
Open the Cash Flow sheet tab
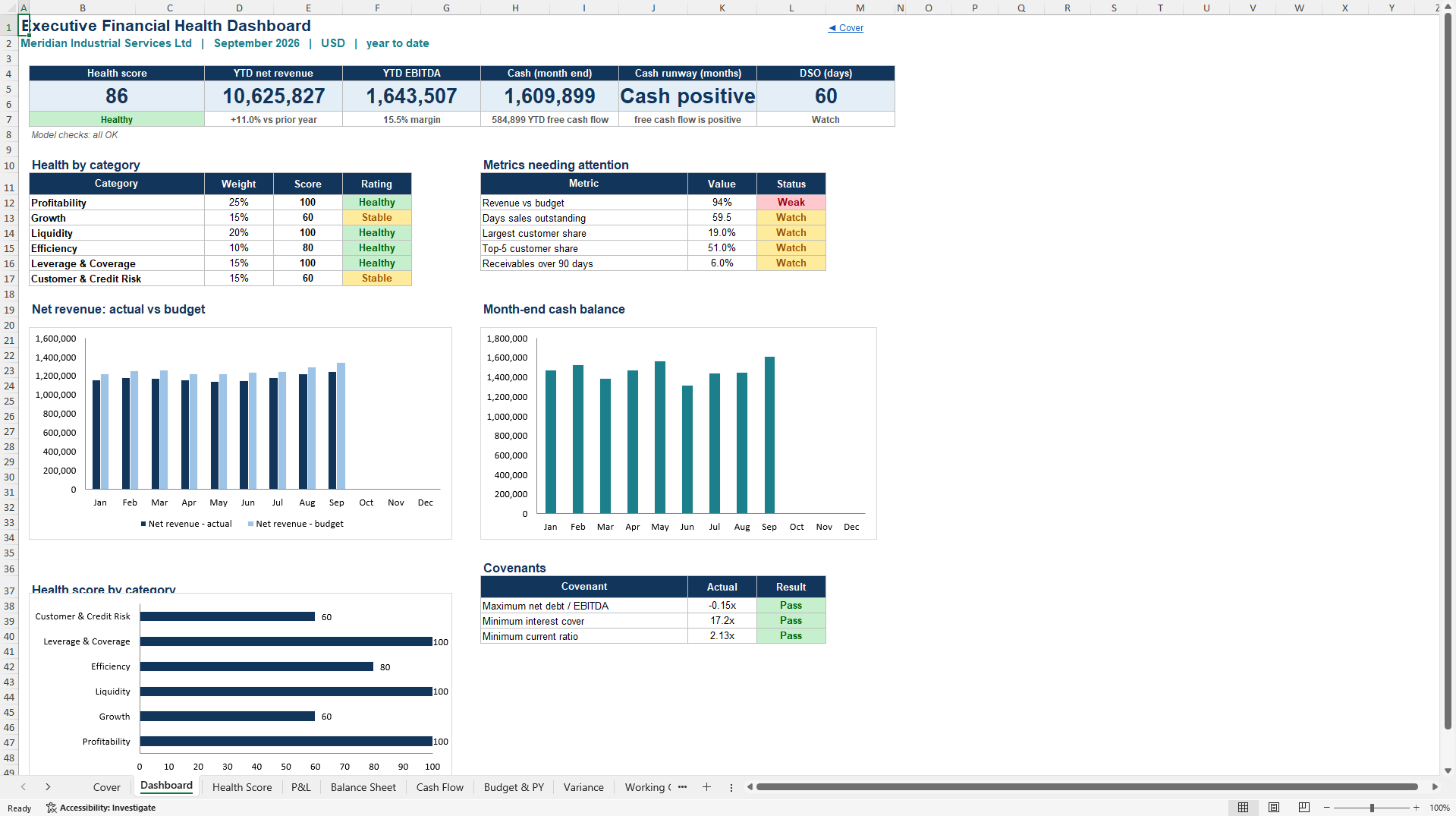pos(440,787)
